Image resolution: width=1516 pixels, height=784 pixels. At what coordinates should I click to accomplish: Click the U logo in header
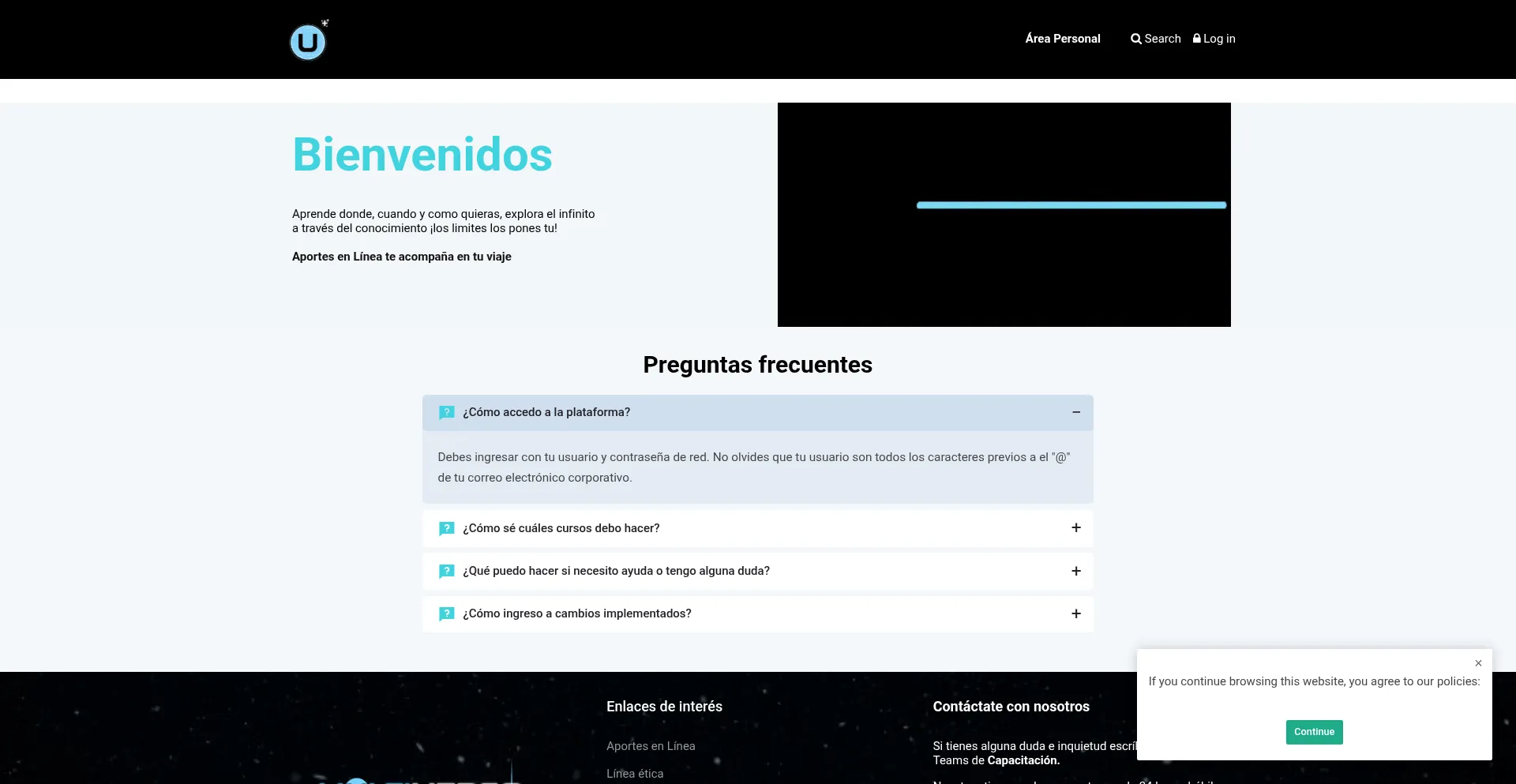point(308,41)
